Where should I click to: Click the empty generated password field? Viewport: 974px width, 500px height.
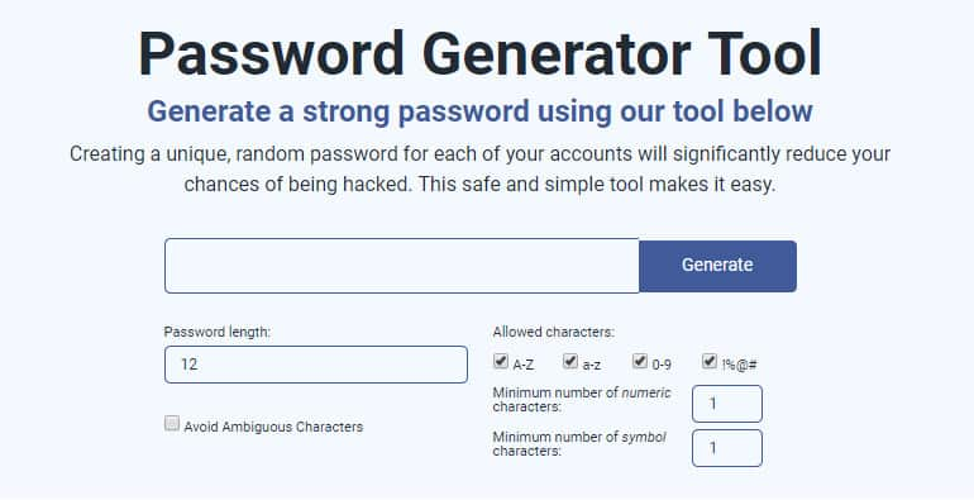click(401, 265)
